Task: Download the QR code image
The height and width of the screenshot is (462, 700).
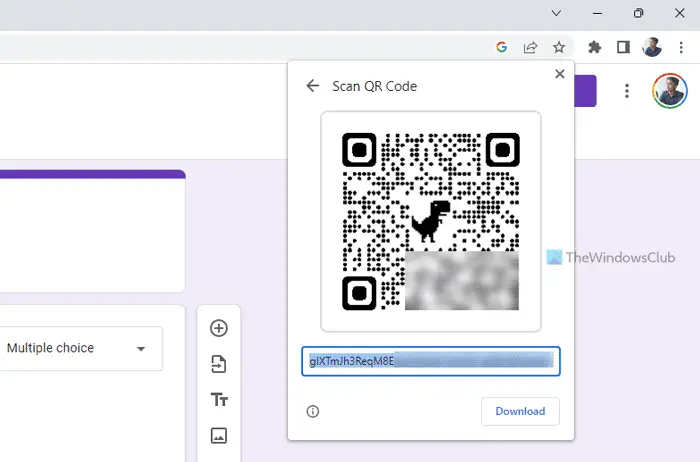Action: (x=520, y=411)
